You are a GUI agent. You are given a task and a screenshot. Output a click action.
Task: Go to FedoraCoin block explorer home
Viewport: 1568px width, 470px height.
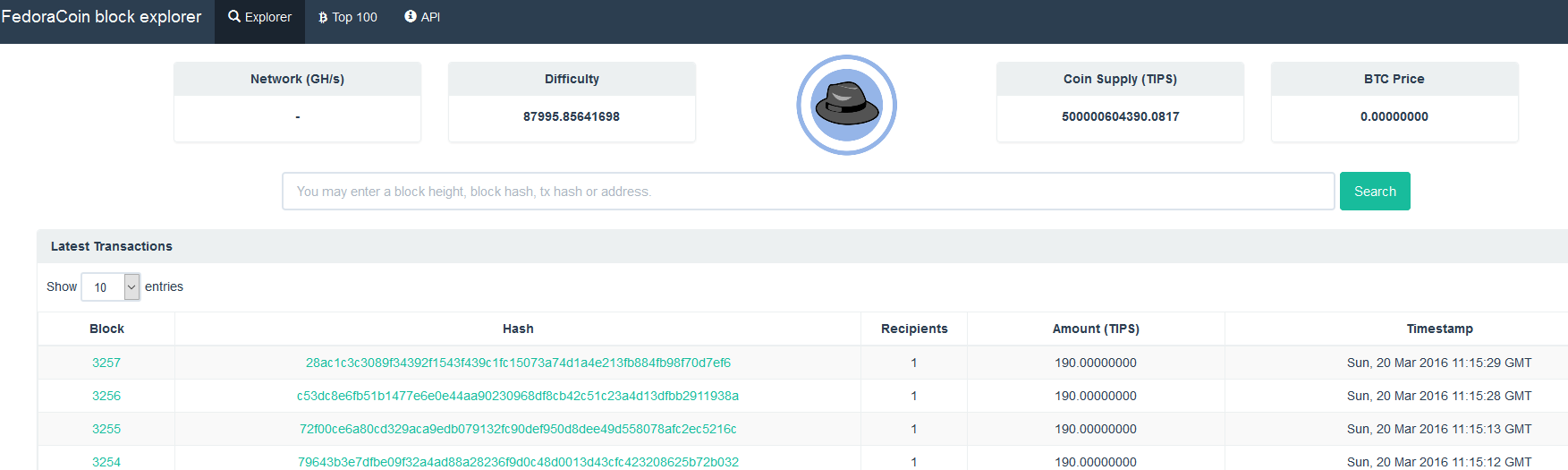click(101, 16)
